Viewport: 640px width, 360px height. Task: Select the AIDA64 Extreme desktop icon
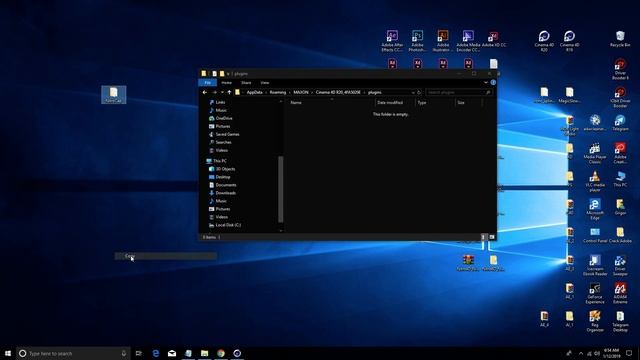pyautogui.click(x=620, y=293)
